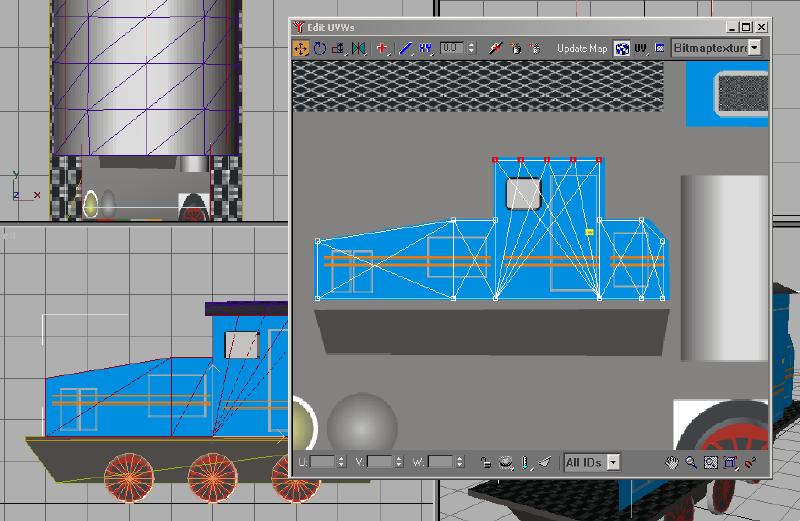This screenshot has height=521, width=800.
Task: Click the falloff value spinner arrows
Action: [471, 48]
